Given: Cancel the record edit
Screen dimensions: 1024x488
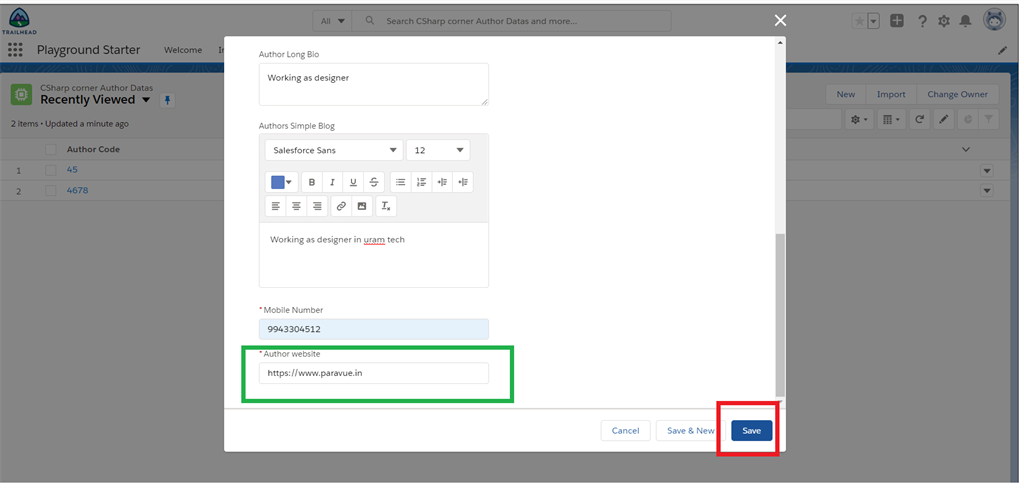Looking at the screenshot, I should coord(626,431).
